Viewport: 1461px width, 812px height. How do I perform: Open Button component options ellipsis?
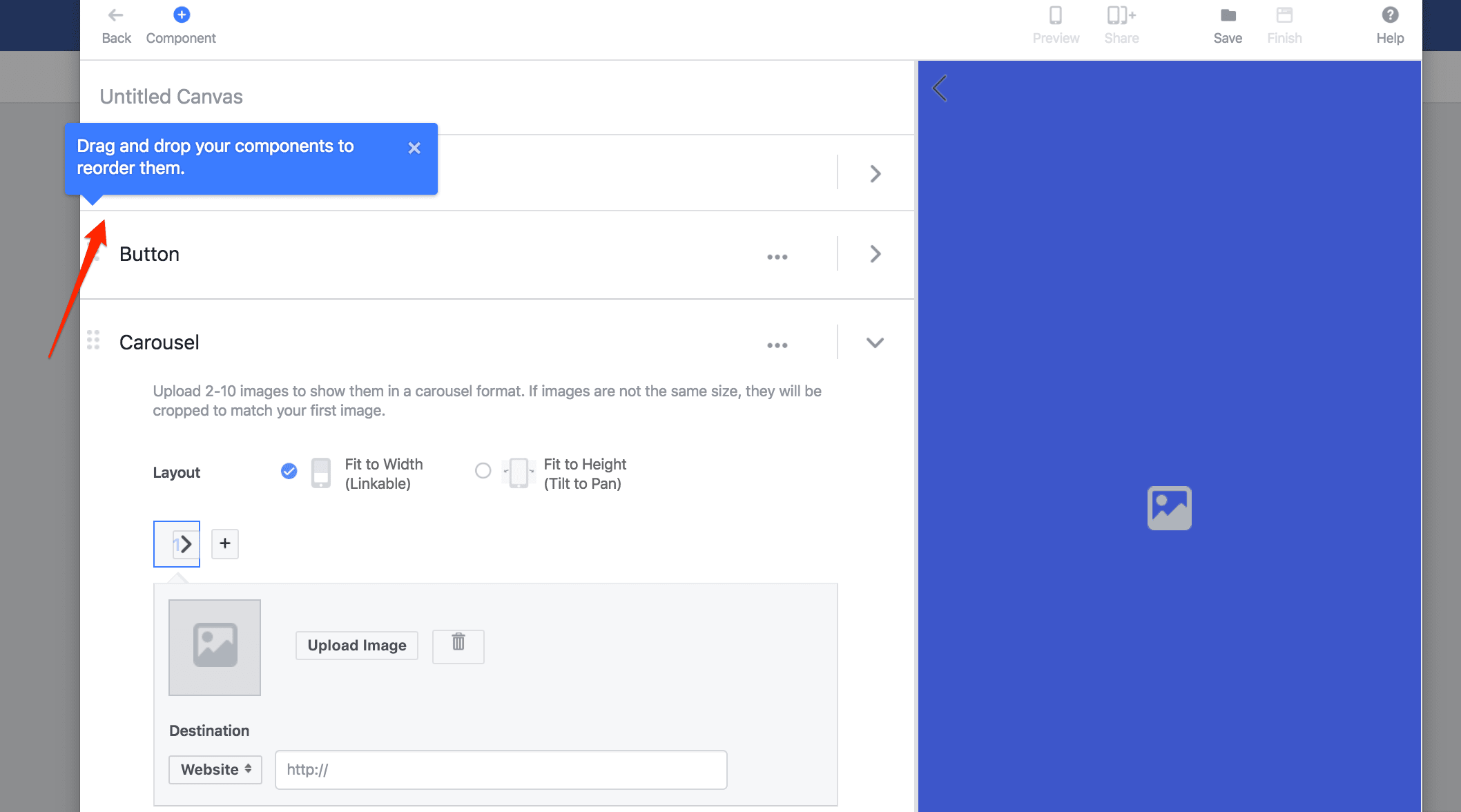(777, 256)
